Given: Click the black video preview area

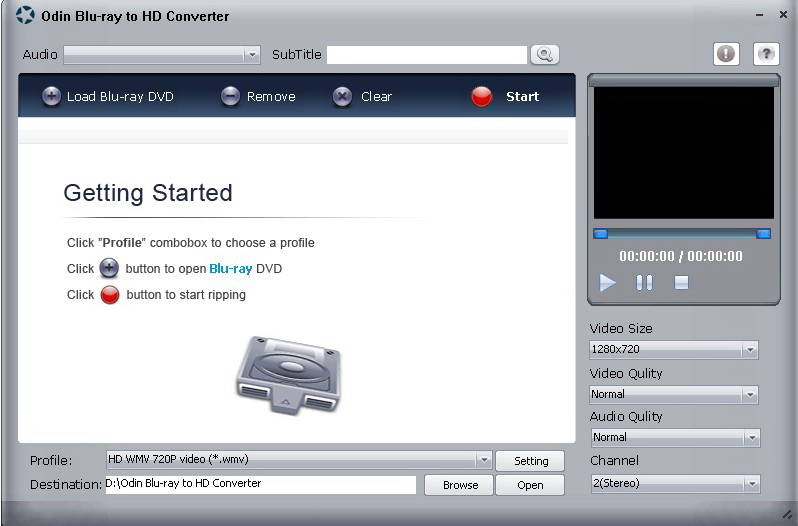Looking at the screenshot, I should click(683, 153).
